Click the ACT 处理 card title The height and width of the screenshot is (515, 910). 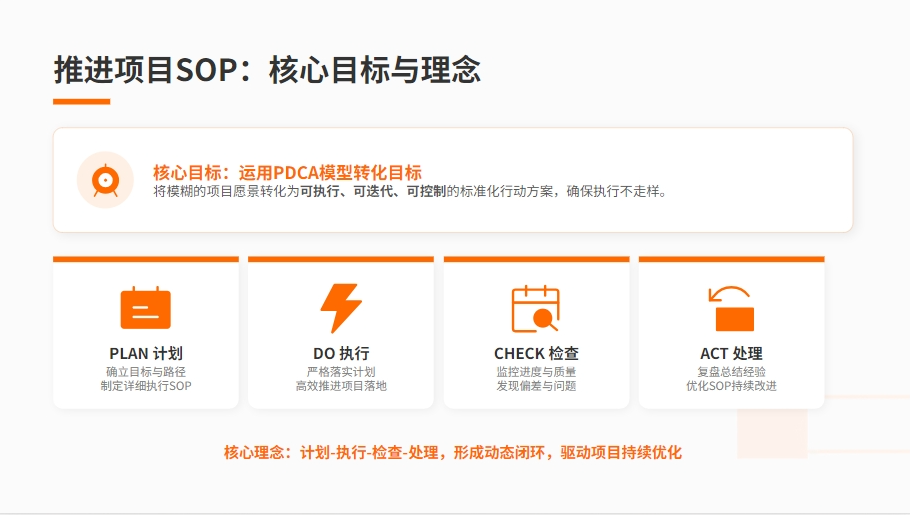(x=731, y=353)
